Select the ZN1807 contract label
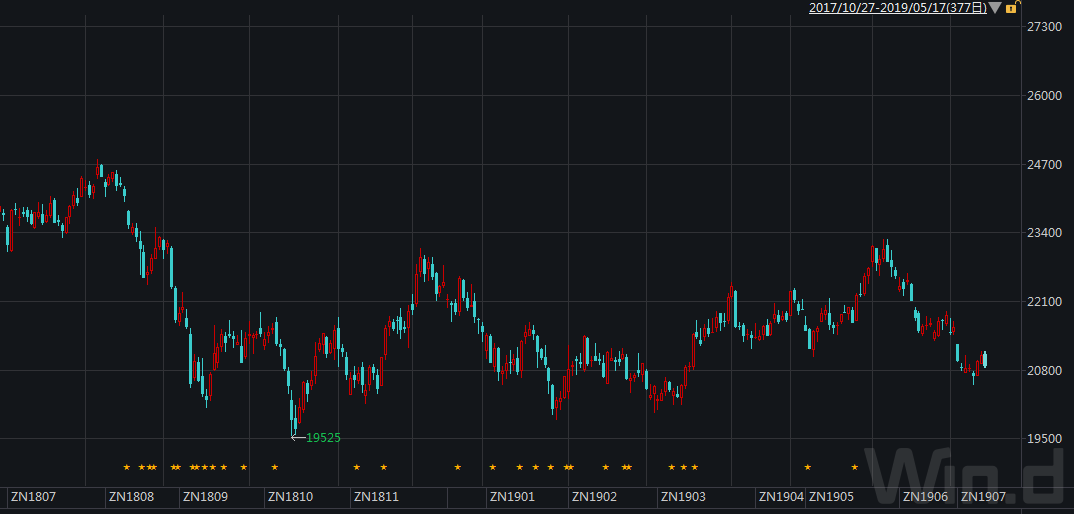Screen dimensions: 1074x514 tap(33, 496)
